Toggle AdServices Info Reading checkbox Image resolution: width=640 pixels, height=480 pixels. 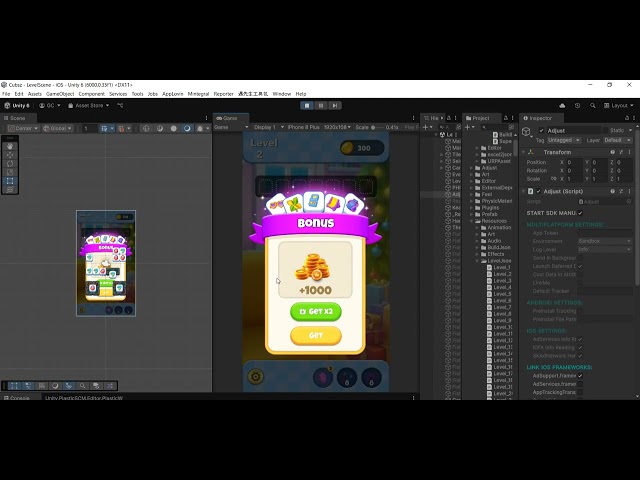[580, 339]
